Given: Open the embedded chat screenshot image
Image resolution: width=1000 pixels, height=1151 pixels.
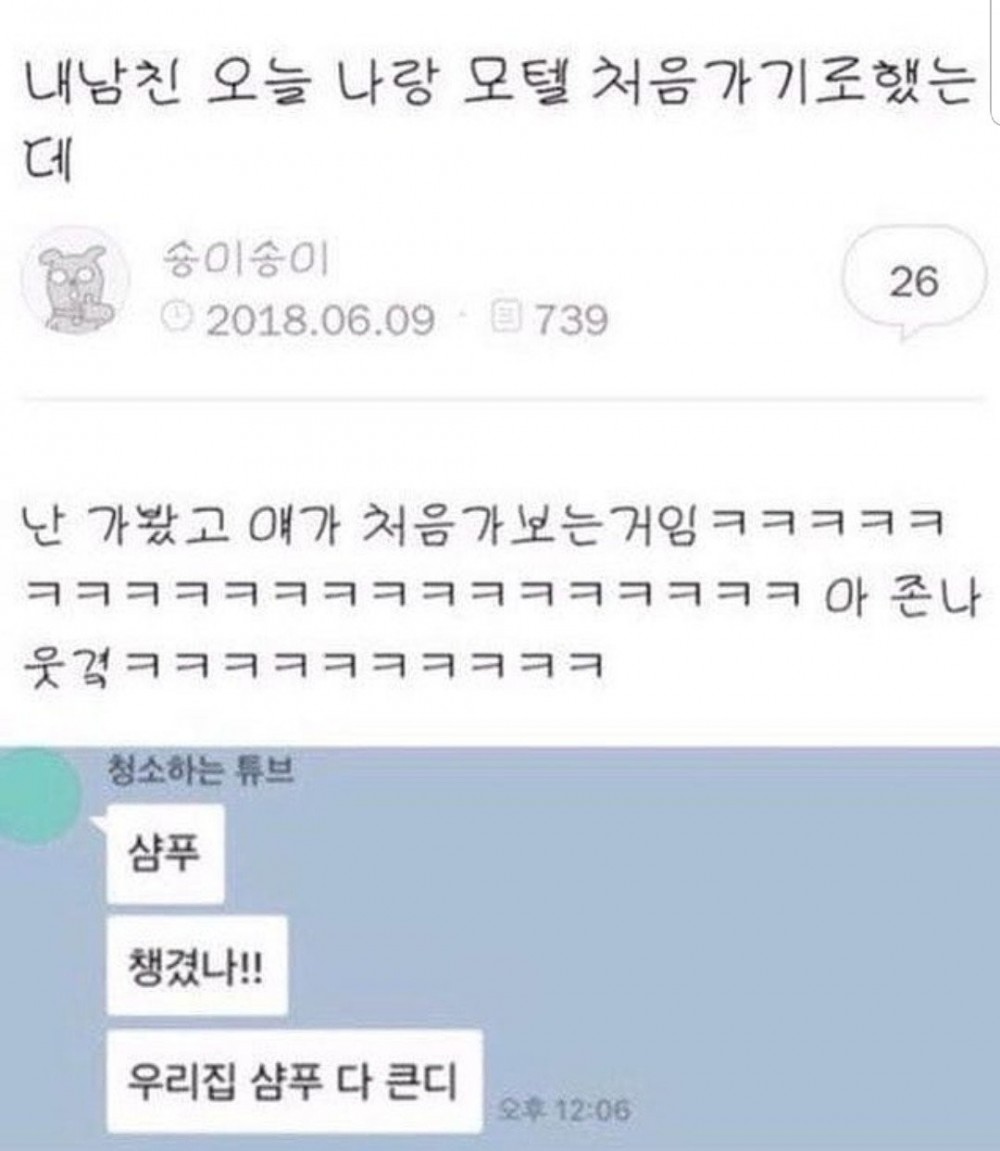Looking at the screenshot, I should 500,948.
